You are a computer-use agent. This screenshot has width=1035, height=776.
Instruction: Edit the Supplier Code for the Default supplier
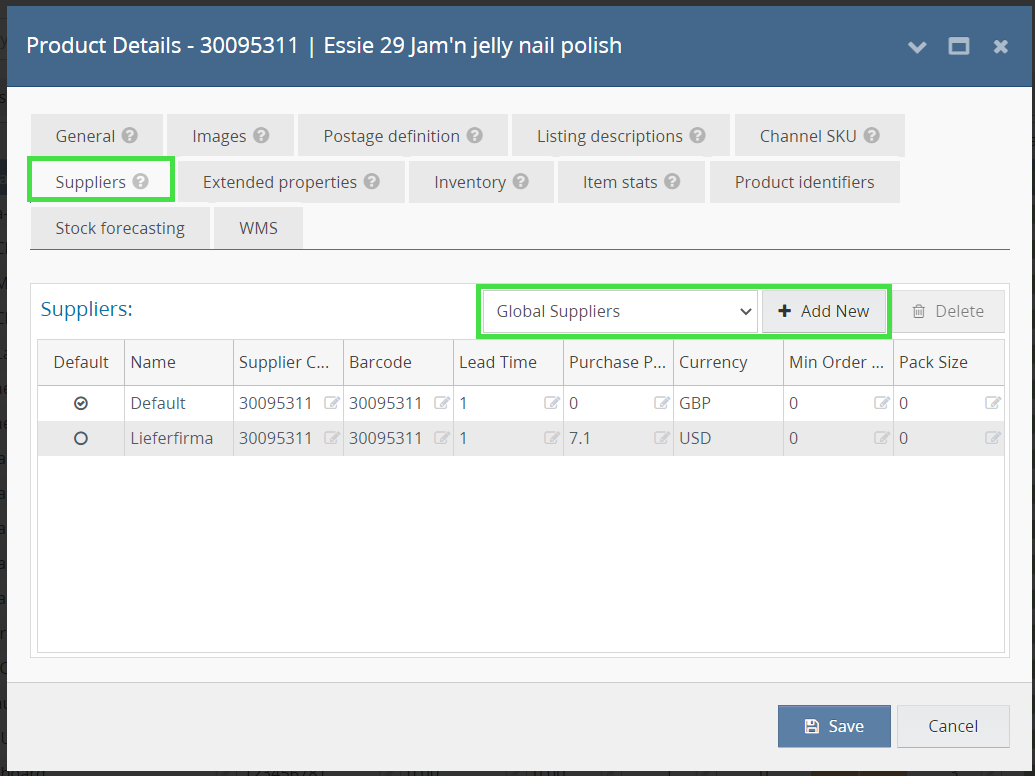(331, 403)
